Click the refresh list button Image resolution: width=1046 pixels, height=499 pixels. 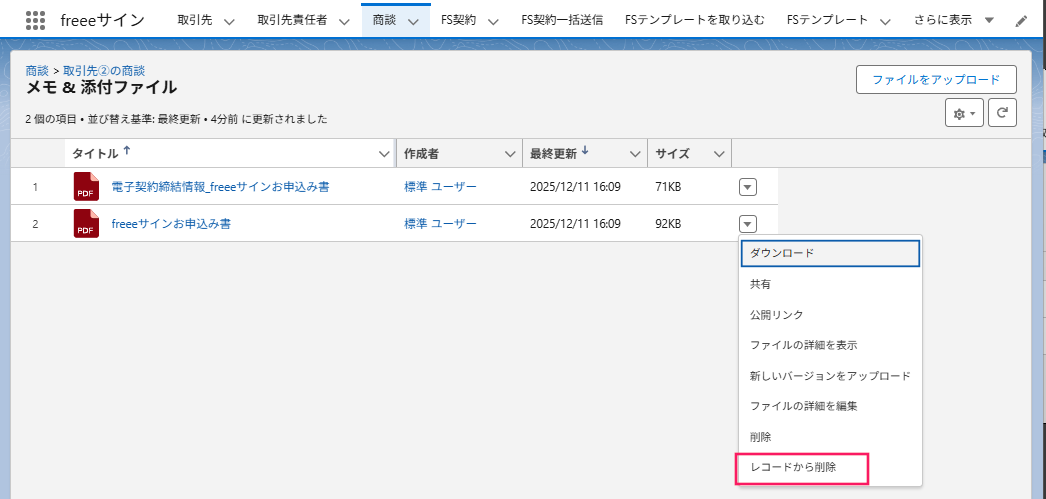click(x=1002, y=113)
